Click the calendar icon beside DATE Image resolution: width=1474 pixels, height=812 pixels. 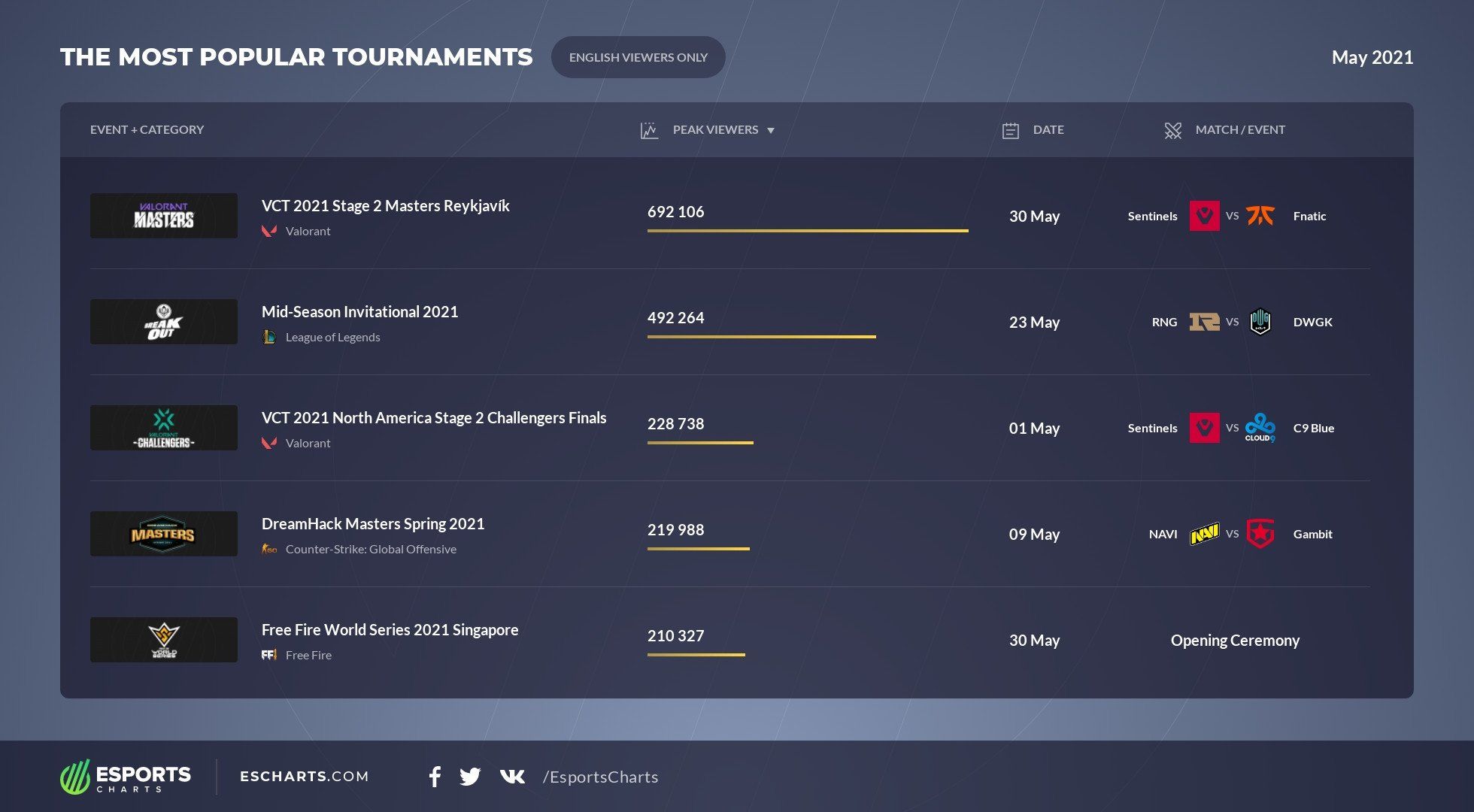[1011, 131]
